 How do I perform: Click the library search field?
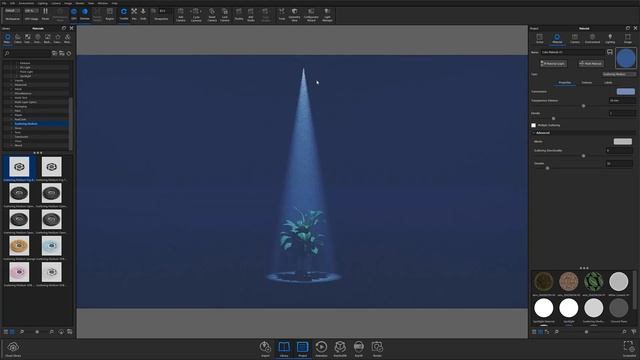pyautogui.click(x=27, y=53)
